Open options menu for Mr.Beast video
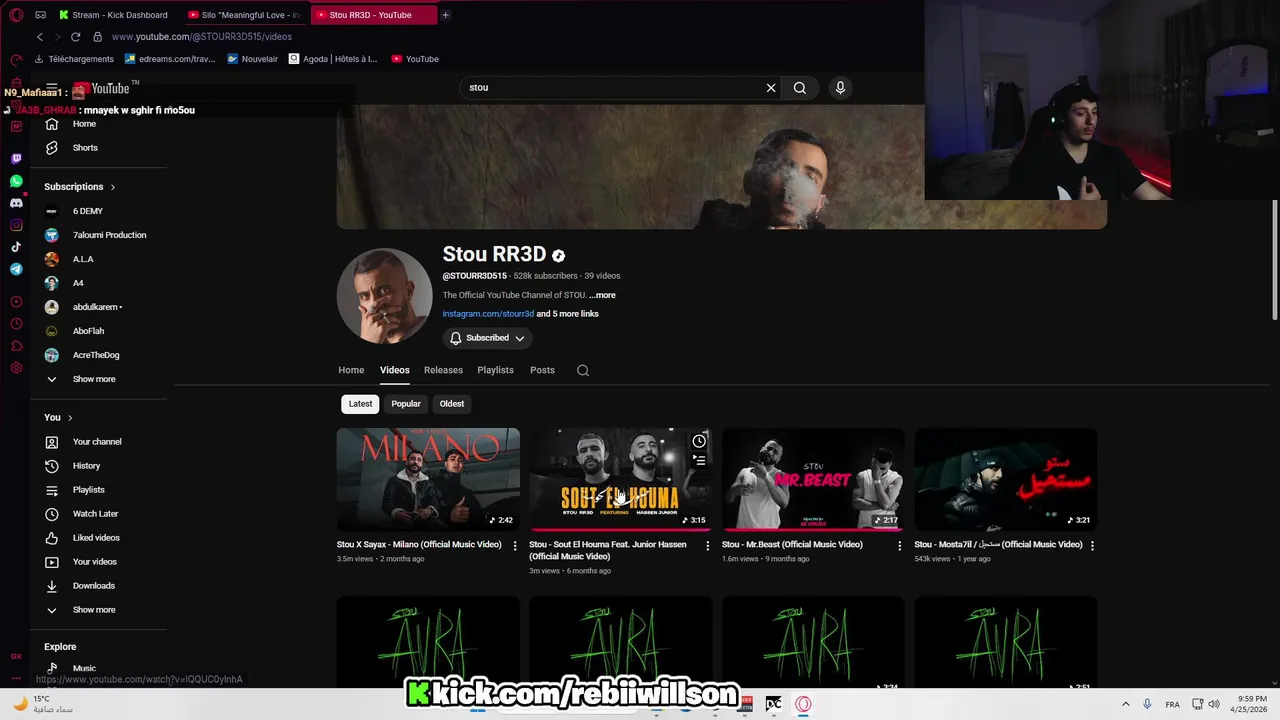This screenshot has width=1280, height=720. (x=899, y=546)
